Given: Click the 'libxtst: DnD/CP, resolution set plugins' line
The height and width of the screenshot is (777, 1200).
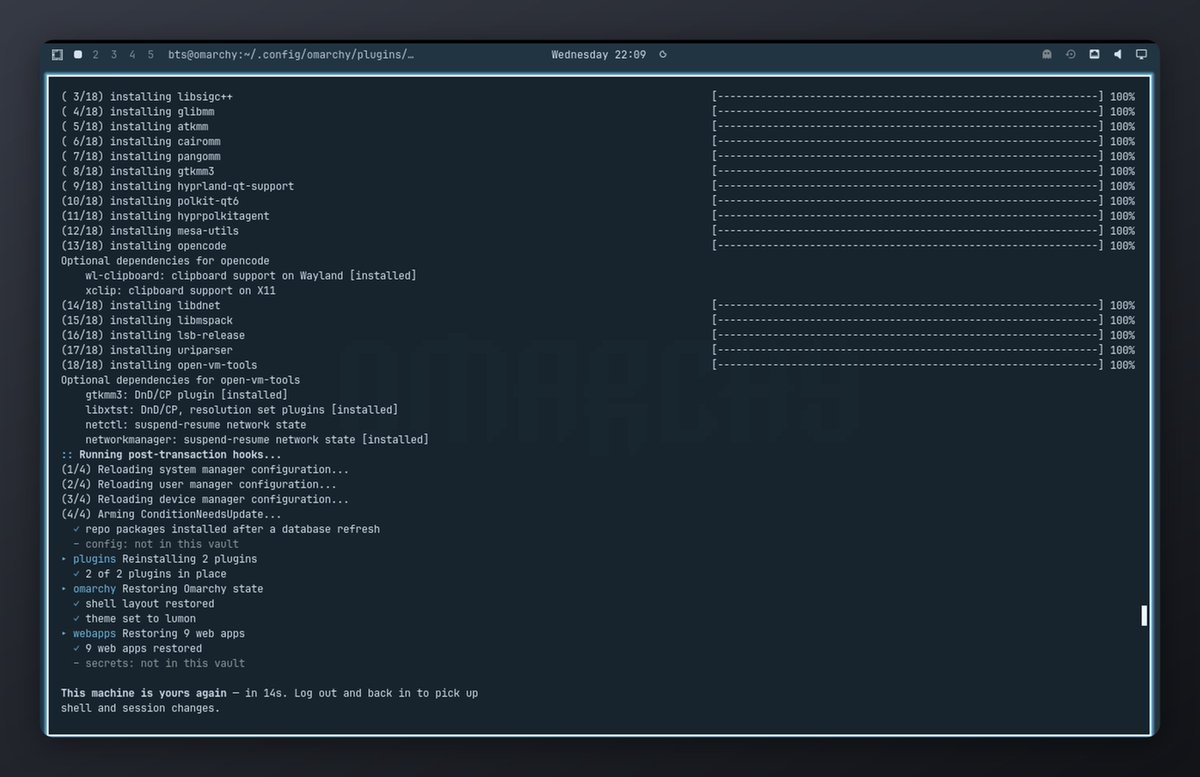Looking at the screenshot, I should tap(241, 410).
